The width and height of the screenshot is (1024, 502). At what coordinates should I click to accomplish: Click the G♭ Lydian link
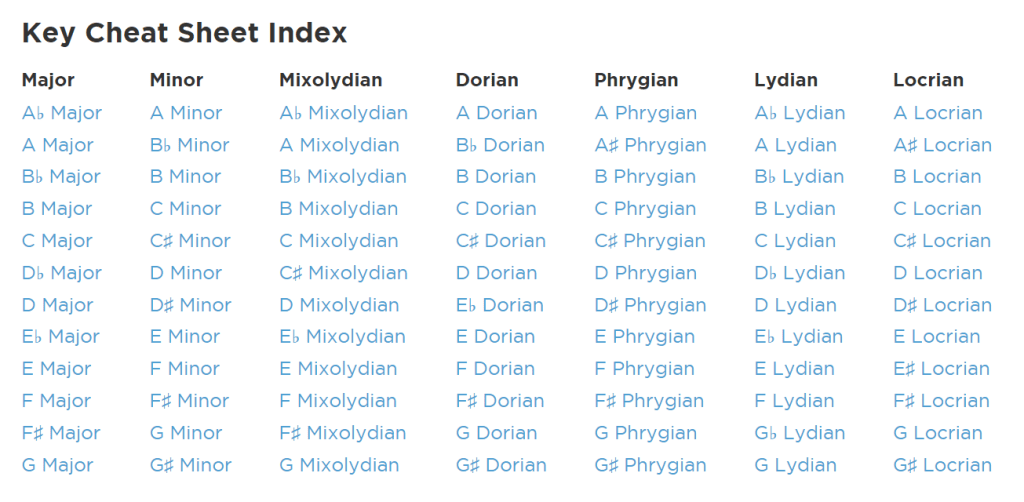(799, 433)
